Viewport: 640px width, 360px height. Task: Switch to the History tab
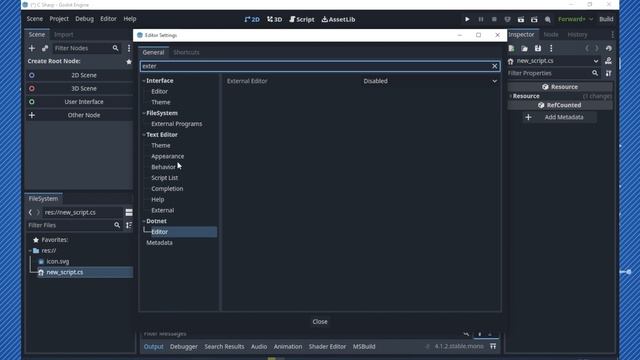(577, 35)
